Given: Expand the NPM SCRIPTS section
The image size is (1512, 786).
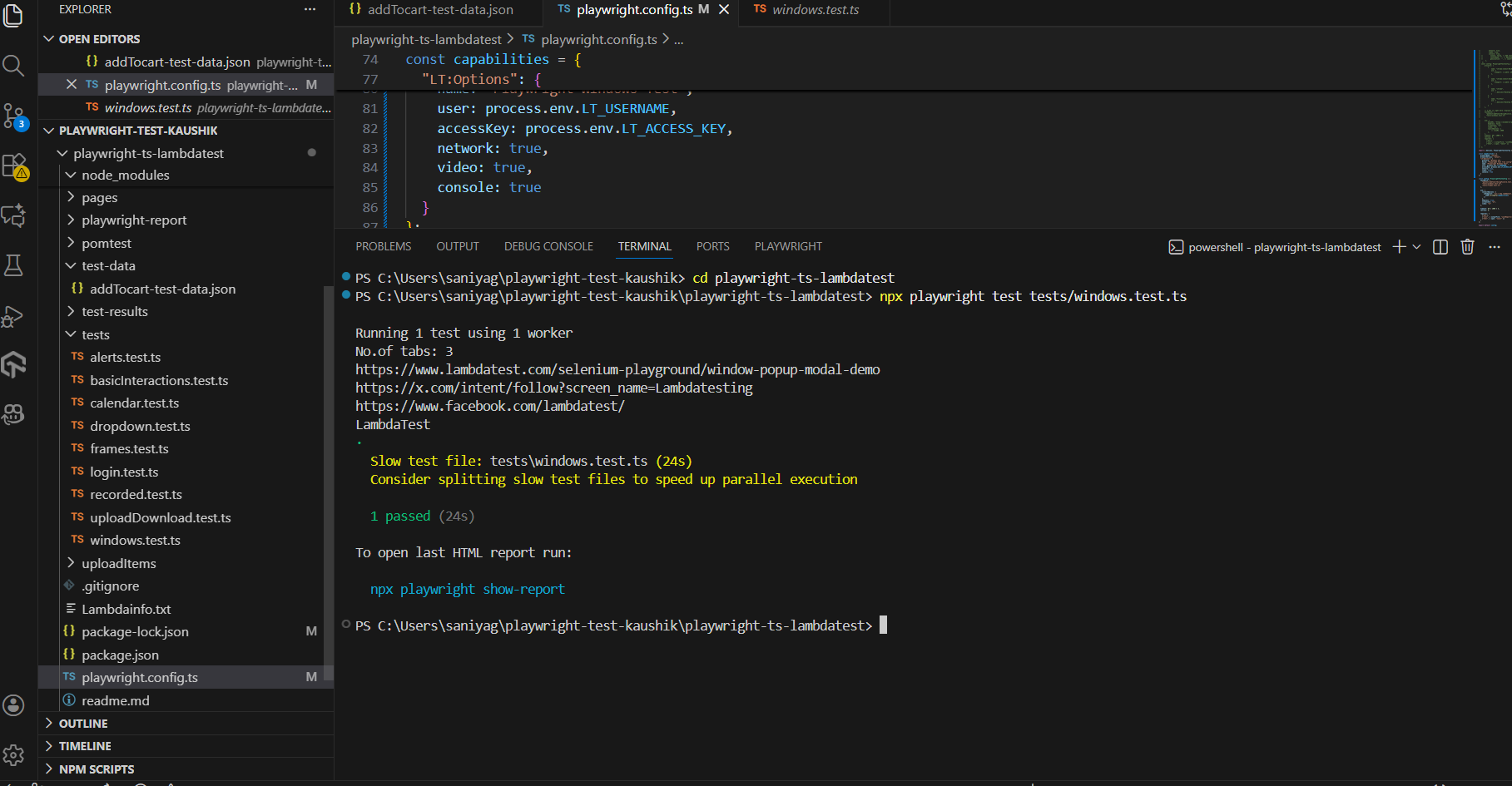Looking at the screenshot, I should (x=96, y=769).
